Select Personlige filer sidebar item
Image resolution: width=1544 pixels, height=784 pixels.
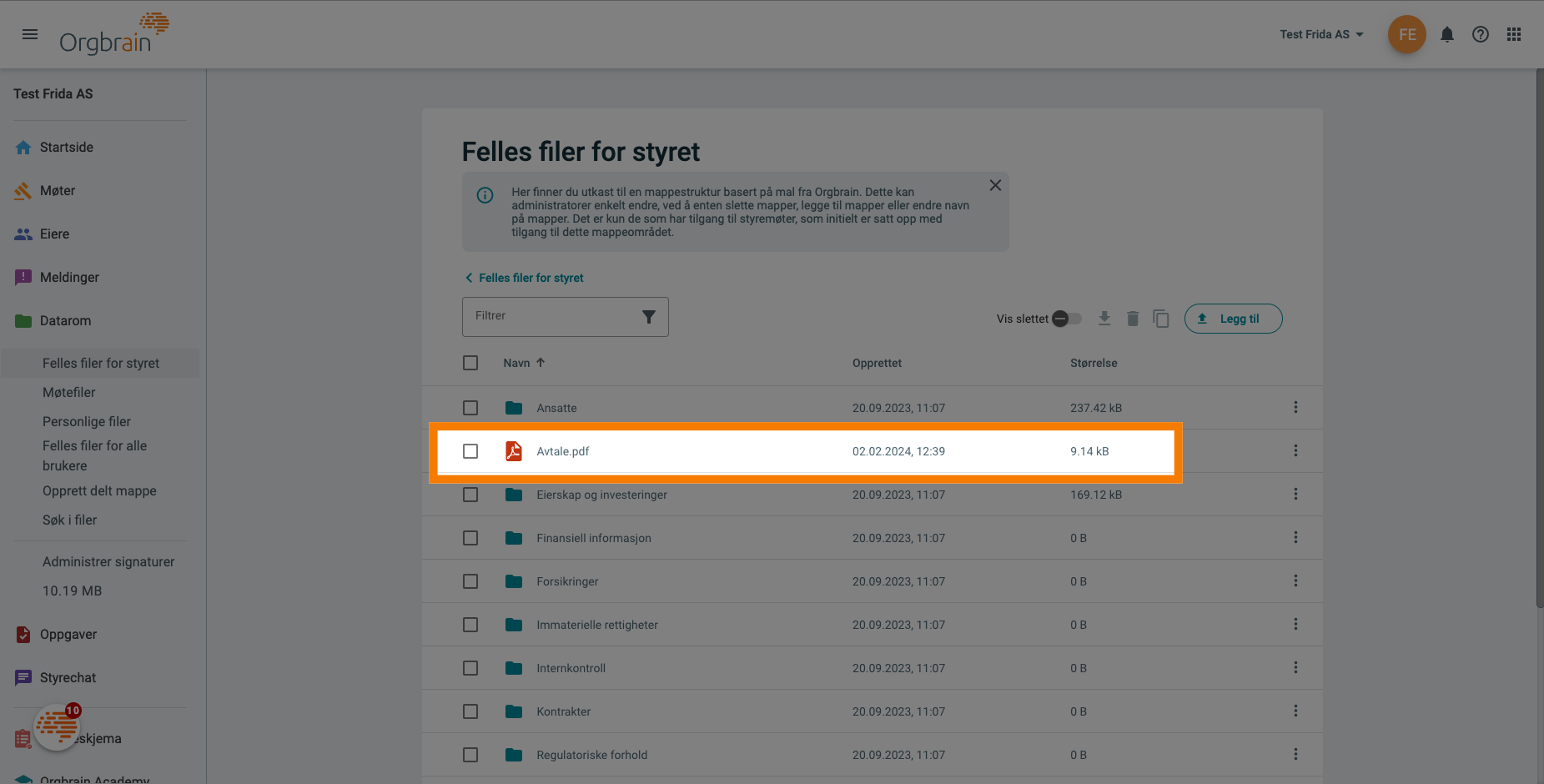[87, 421]
